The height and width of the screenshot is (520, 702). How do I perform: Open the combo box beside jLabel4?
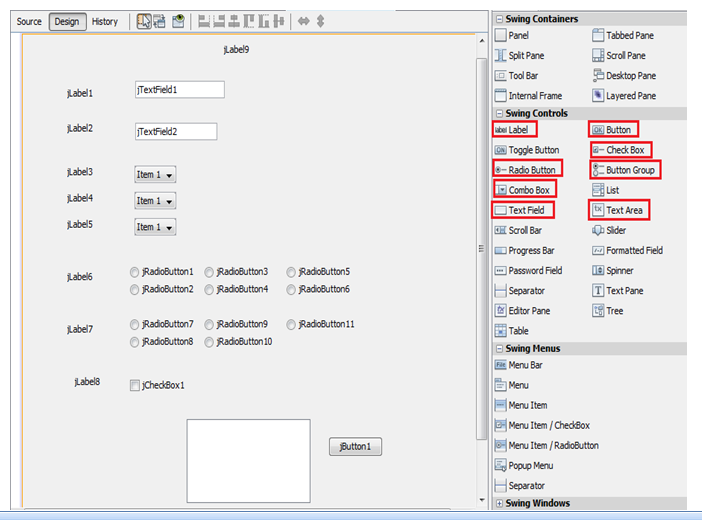pos(155,201)
